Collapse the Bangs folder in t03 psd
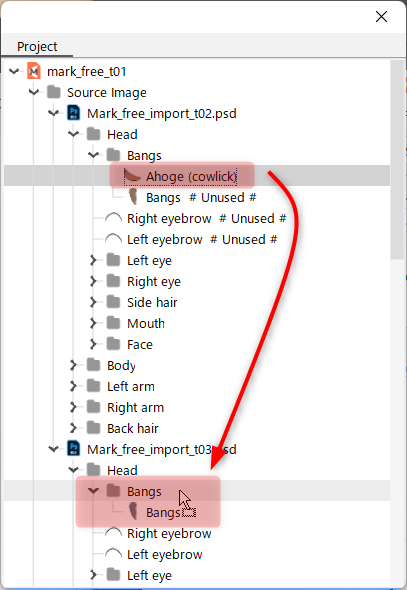Screen dimensions: 407x590 pyautogui.click(x=93, y=491)
